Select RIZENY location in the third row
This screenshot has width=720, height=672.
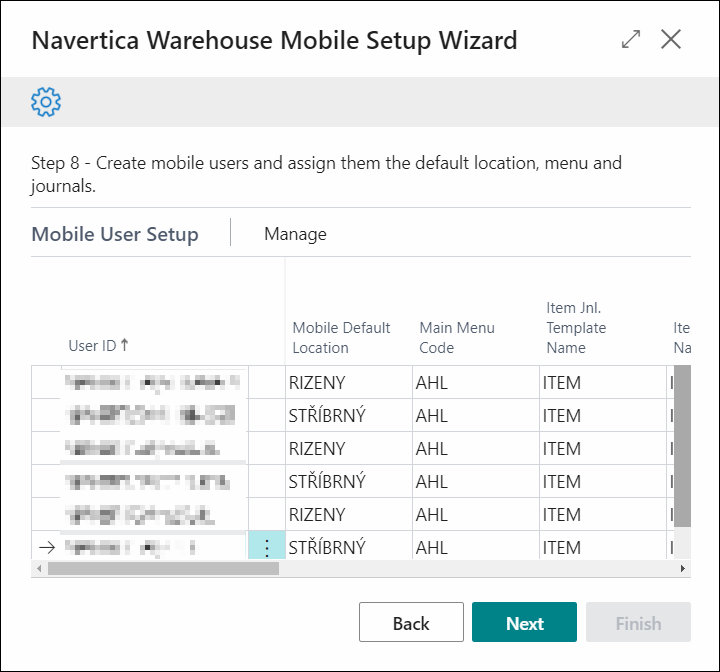349,448
